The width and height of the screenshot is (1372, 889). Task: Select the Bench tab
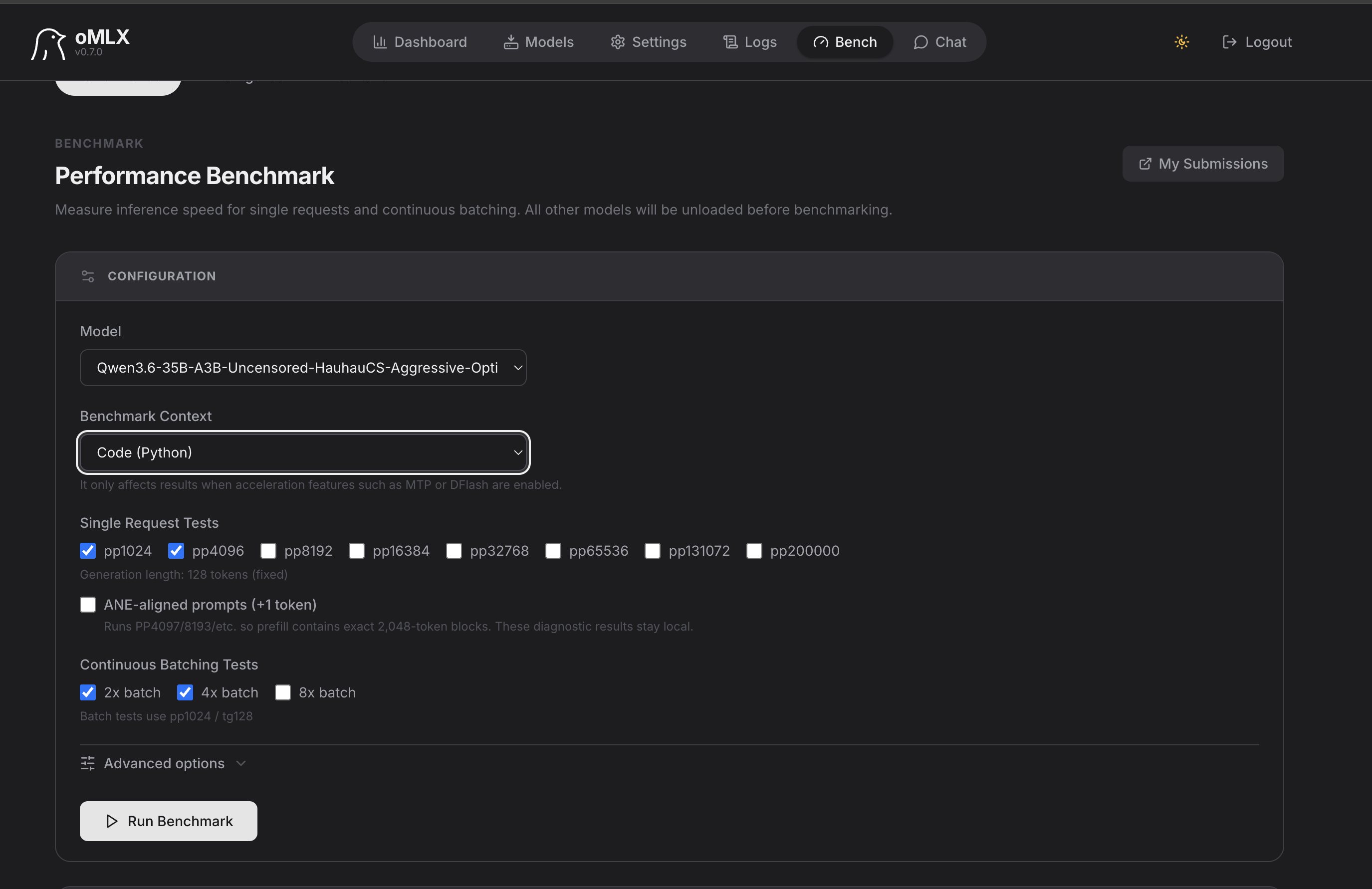click(x=845, y=42)
